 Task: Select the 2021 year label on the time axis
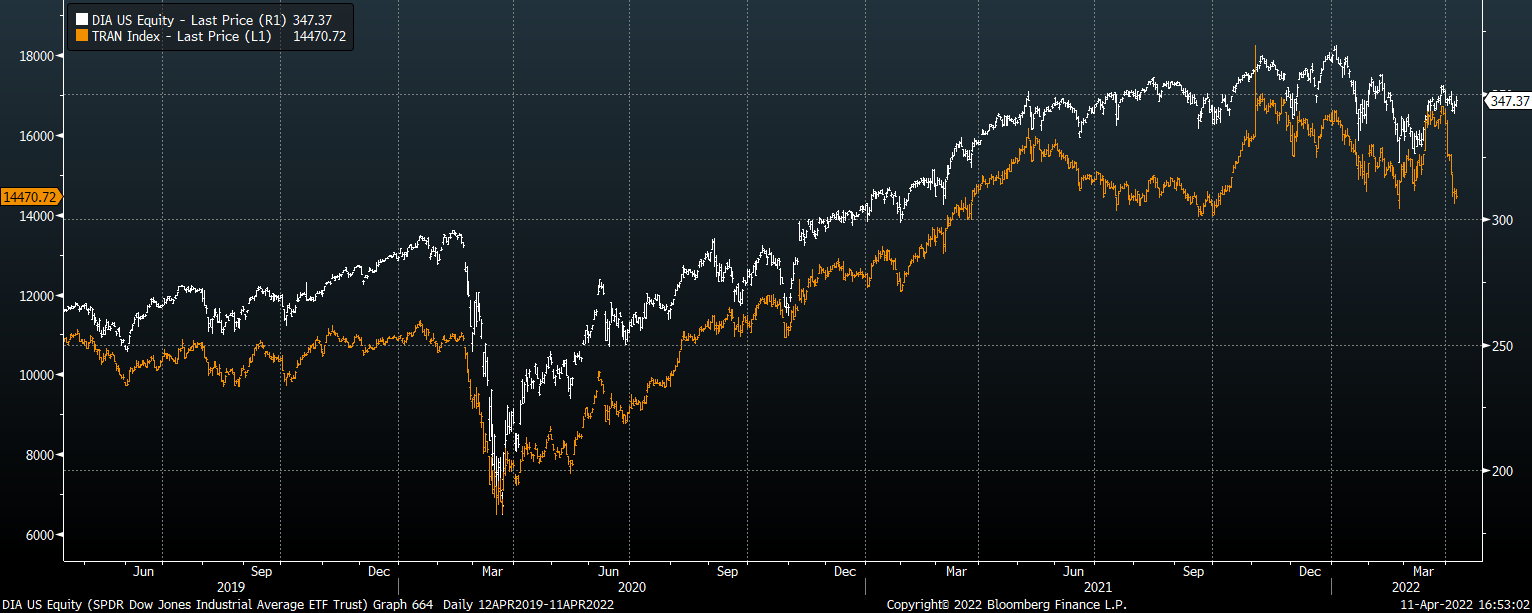pos(1098,587)
